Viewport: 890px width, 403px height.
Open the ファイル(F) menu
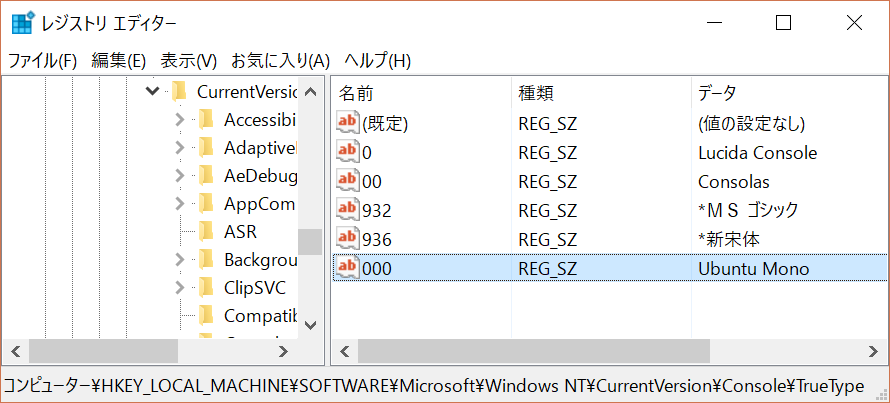click(42, 60)
